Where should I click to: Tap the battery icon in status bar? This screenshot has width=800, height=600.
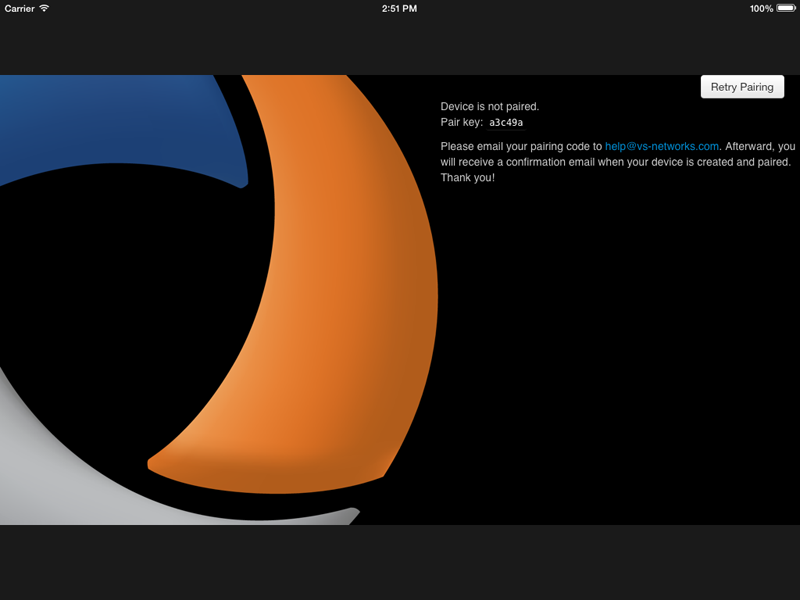[x=786, y=8]
